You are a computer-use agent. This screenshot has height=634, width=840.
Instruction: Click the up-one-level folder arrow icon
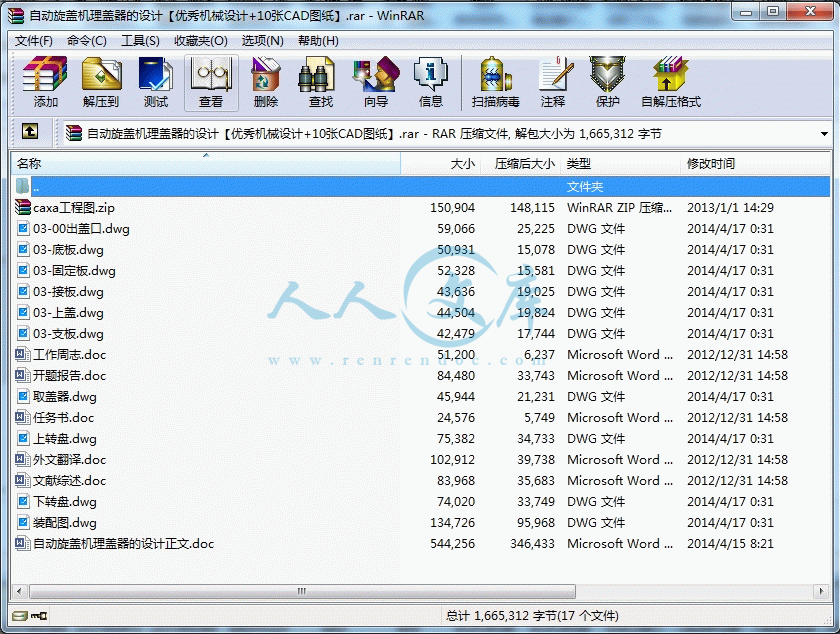point(30,131)
